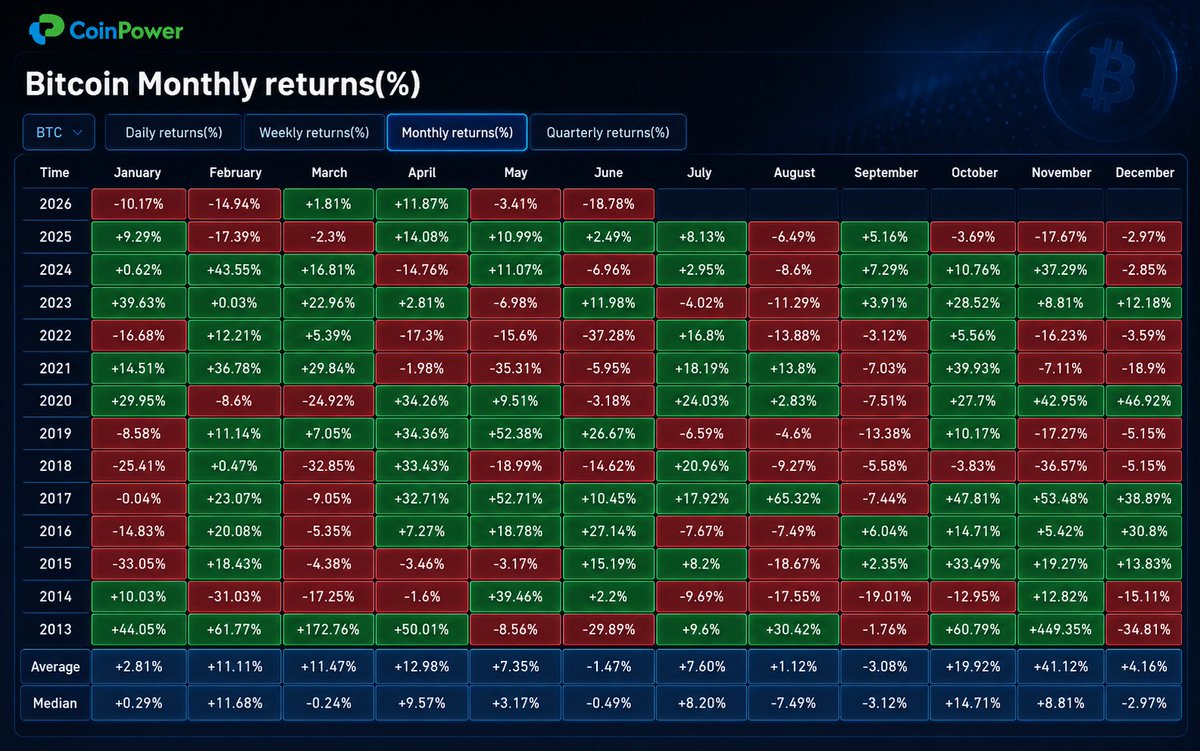Select the 2019 row label
Viewport: 1200px width, 751px height.
[55, 434]
